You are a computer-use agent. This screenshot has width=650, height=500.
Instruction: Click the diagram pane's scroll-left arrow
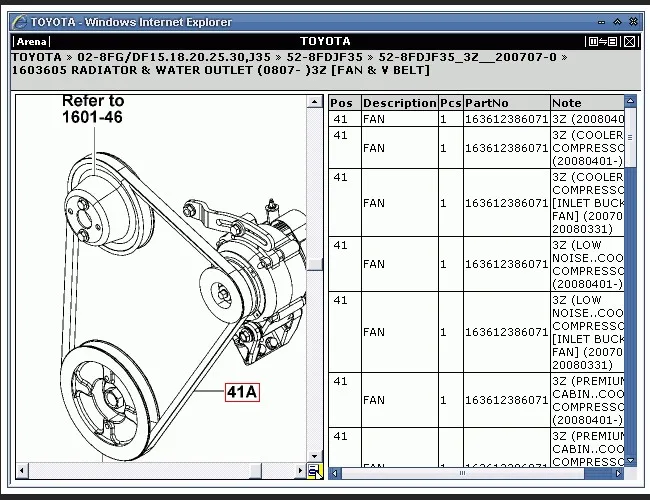click(x=22, y=471)
